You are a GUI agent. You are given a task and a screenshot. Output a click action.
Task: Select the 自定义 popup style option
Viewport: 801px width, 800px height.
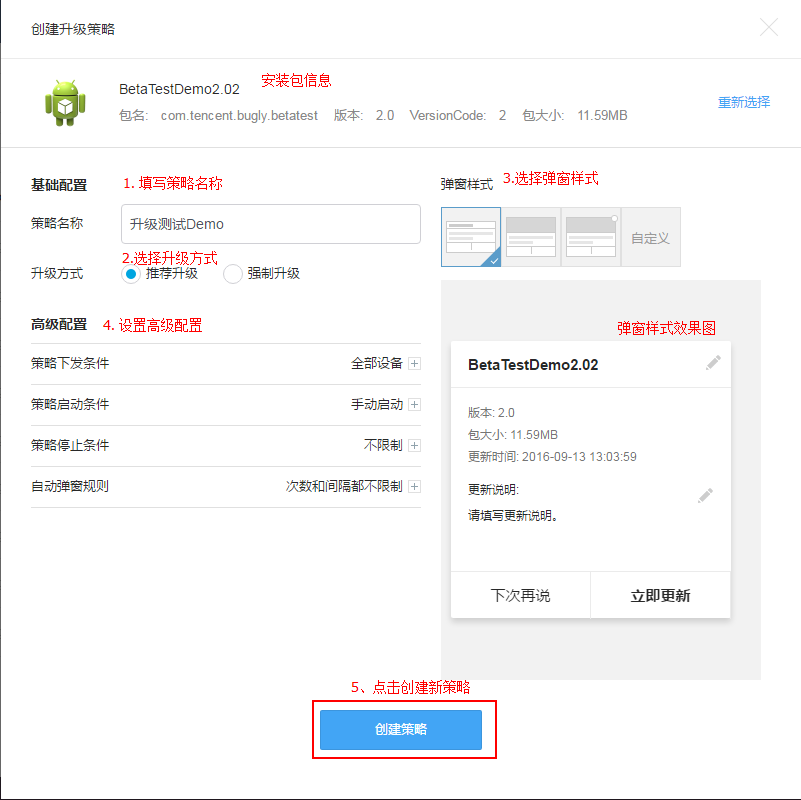tap(650, 238)
